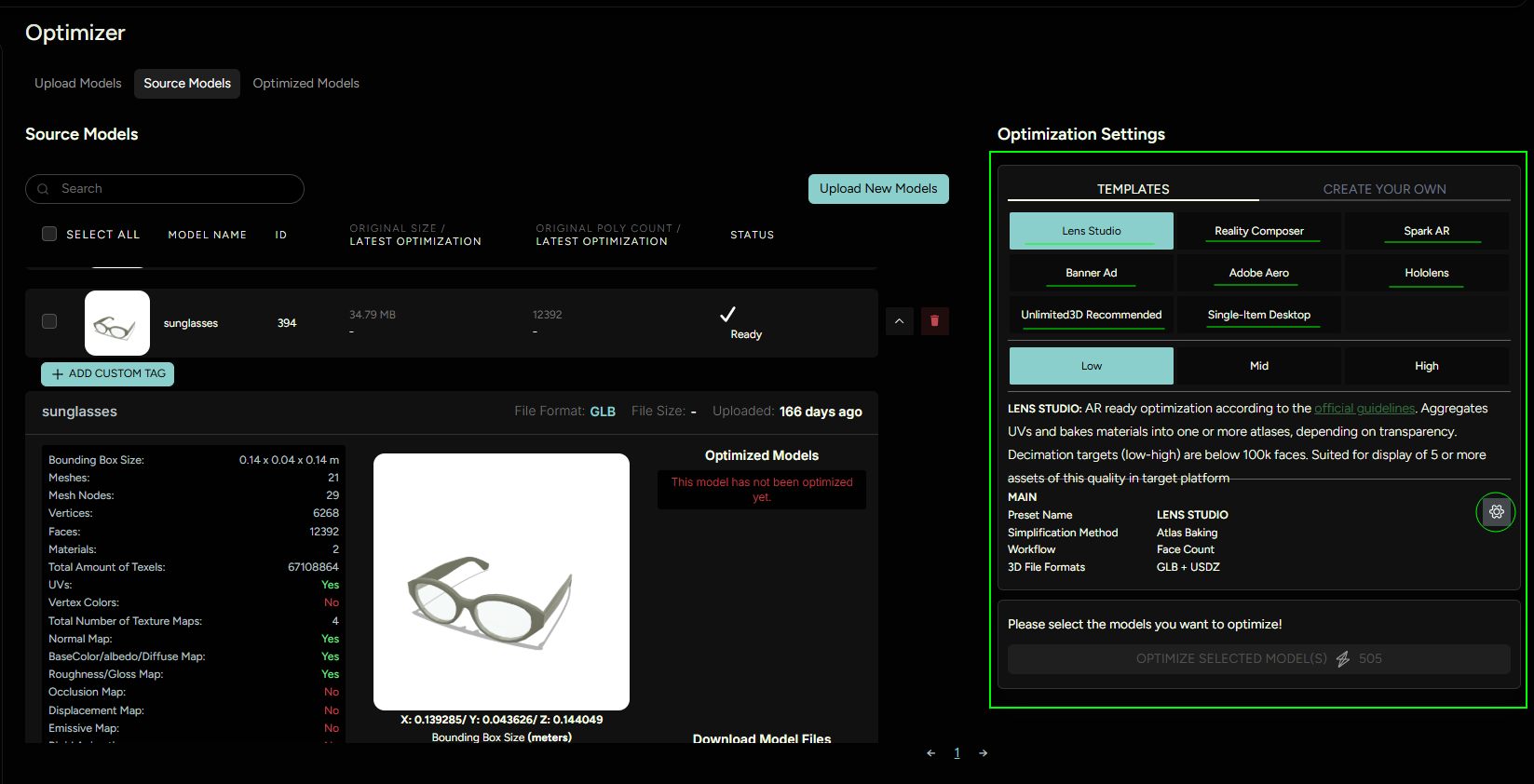
Task: Click Upload New Models button
Action: [878, 189]
